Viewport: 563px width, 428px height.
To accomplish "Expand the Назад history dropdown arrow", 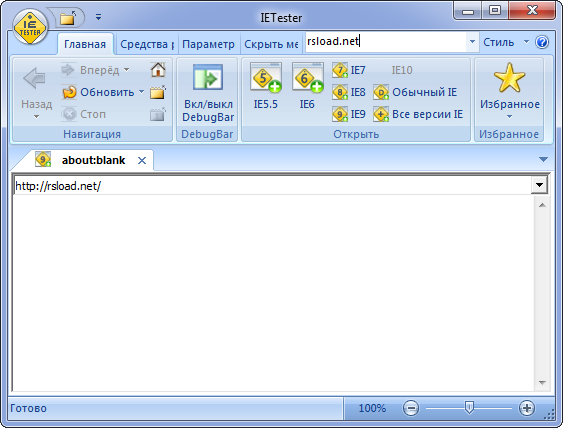I will click(36, 117).
